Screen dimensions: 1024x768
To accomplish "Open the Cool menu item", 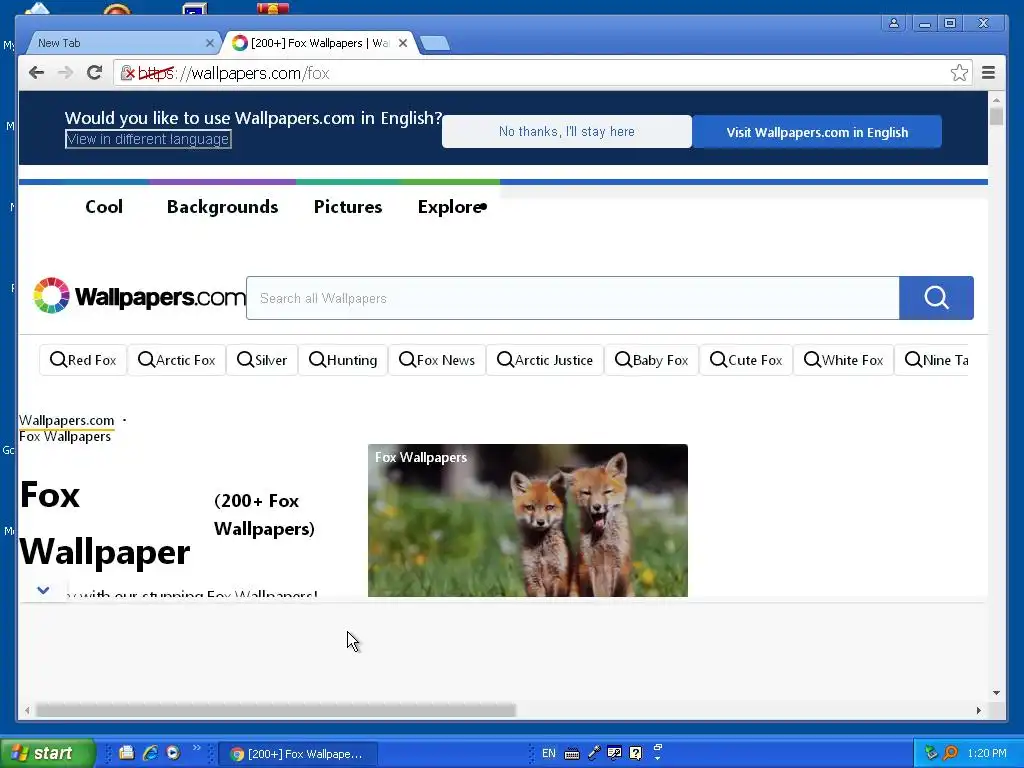I will coord(104,207).
